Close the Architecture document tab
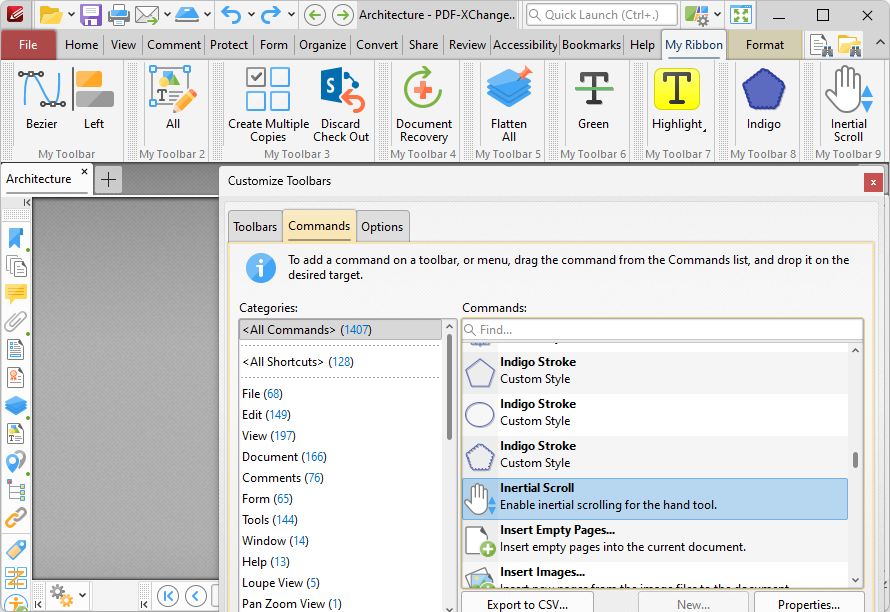 (84, 171)
